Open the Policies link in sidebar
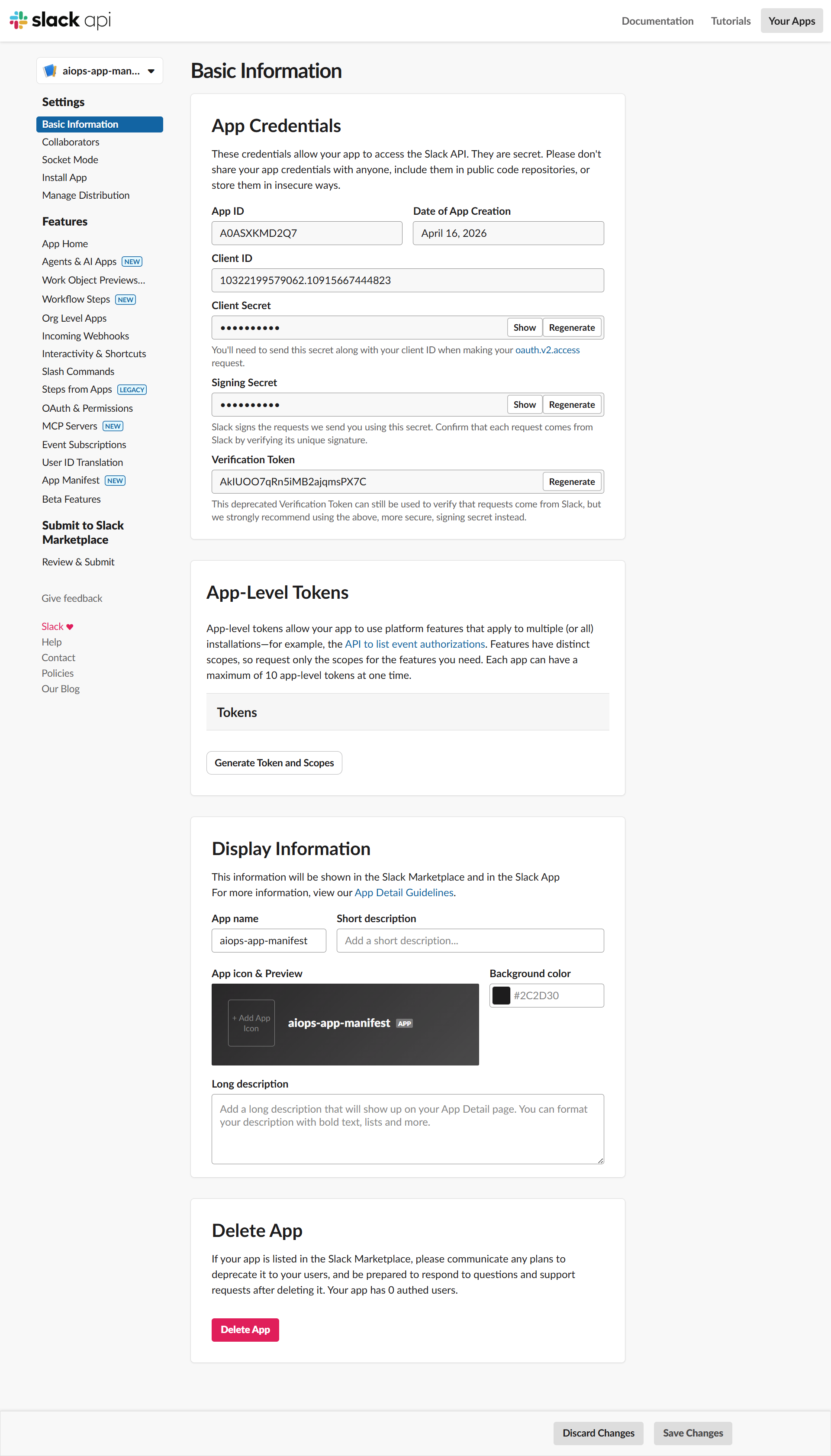 [58, 674]
